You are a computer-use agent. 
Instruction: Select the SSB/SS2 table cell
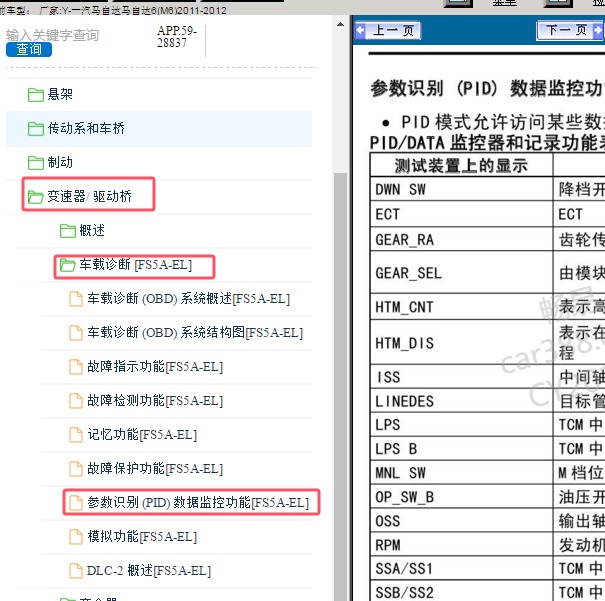(x=461, y=591)
